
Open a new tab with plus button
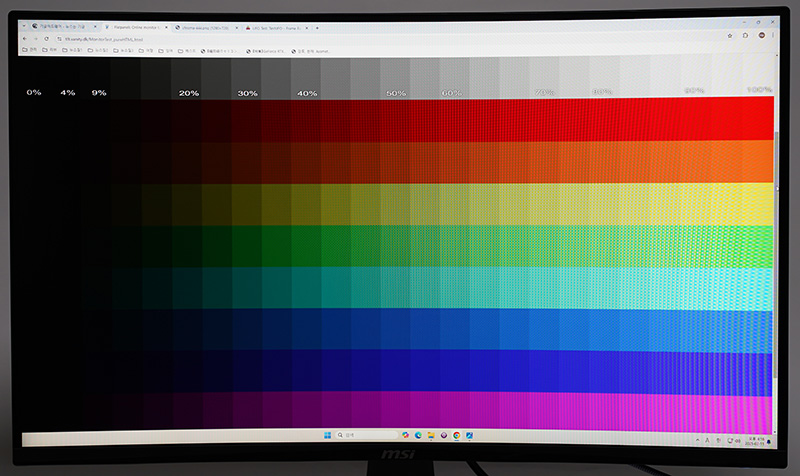[317, 28]
